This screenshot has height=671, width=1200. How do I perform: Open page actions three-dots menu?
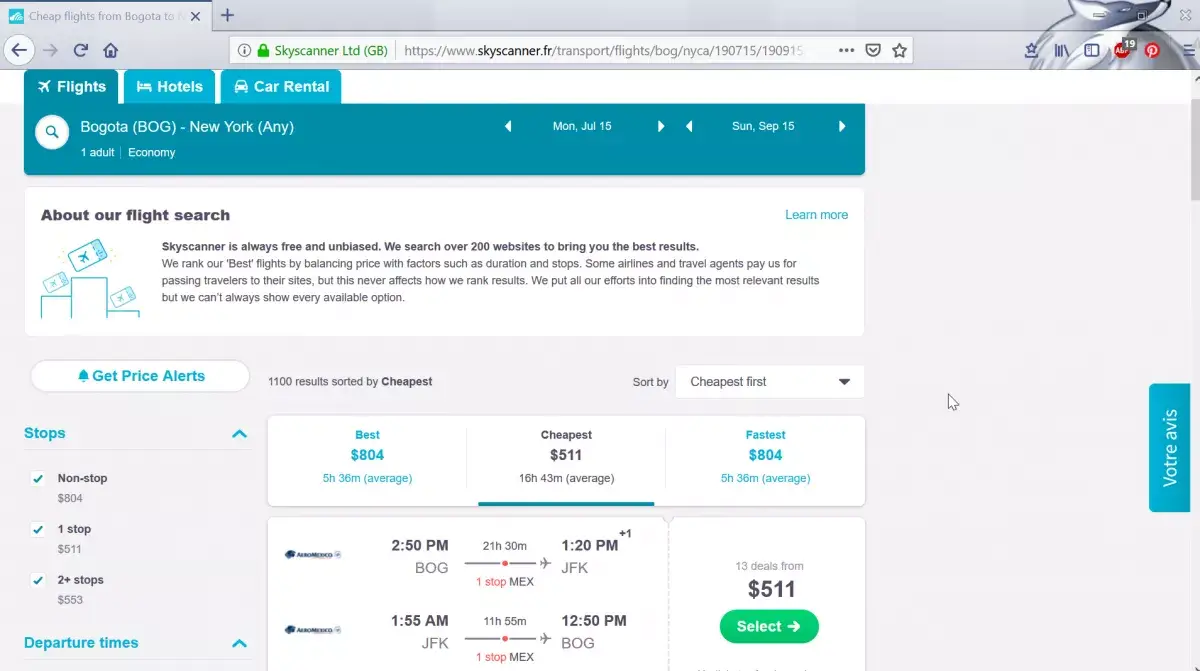pyautogui.click(x=846, y=50)
